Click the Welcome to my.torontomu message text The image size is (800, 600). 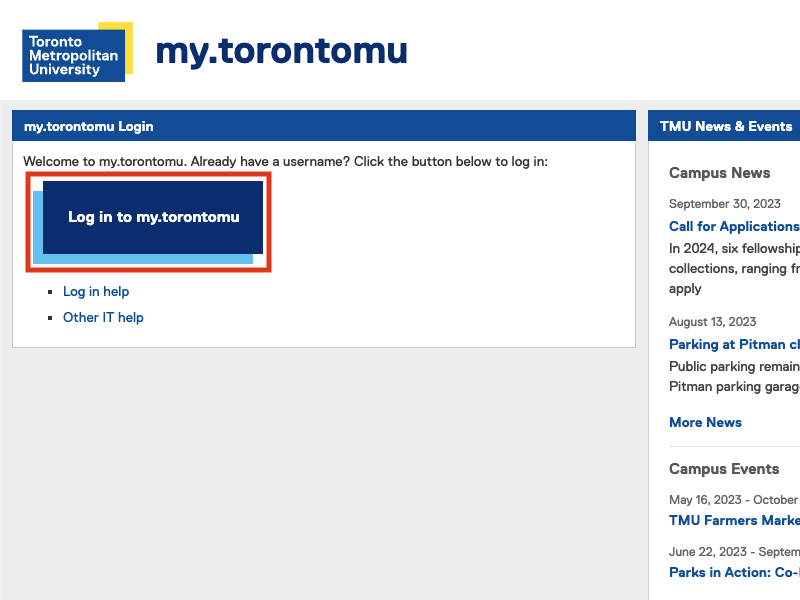point(285,162)
